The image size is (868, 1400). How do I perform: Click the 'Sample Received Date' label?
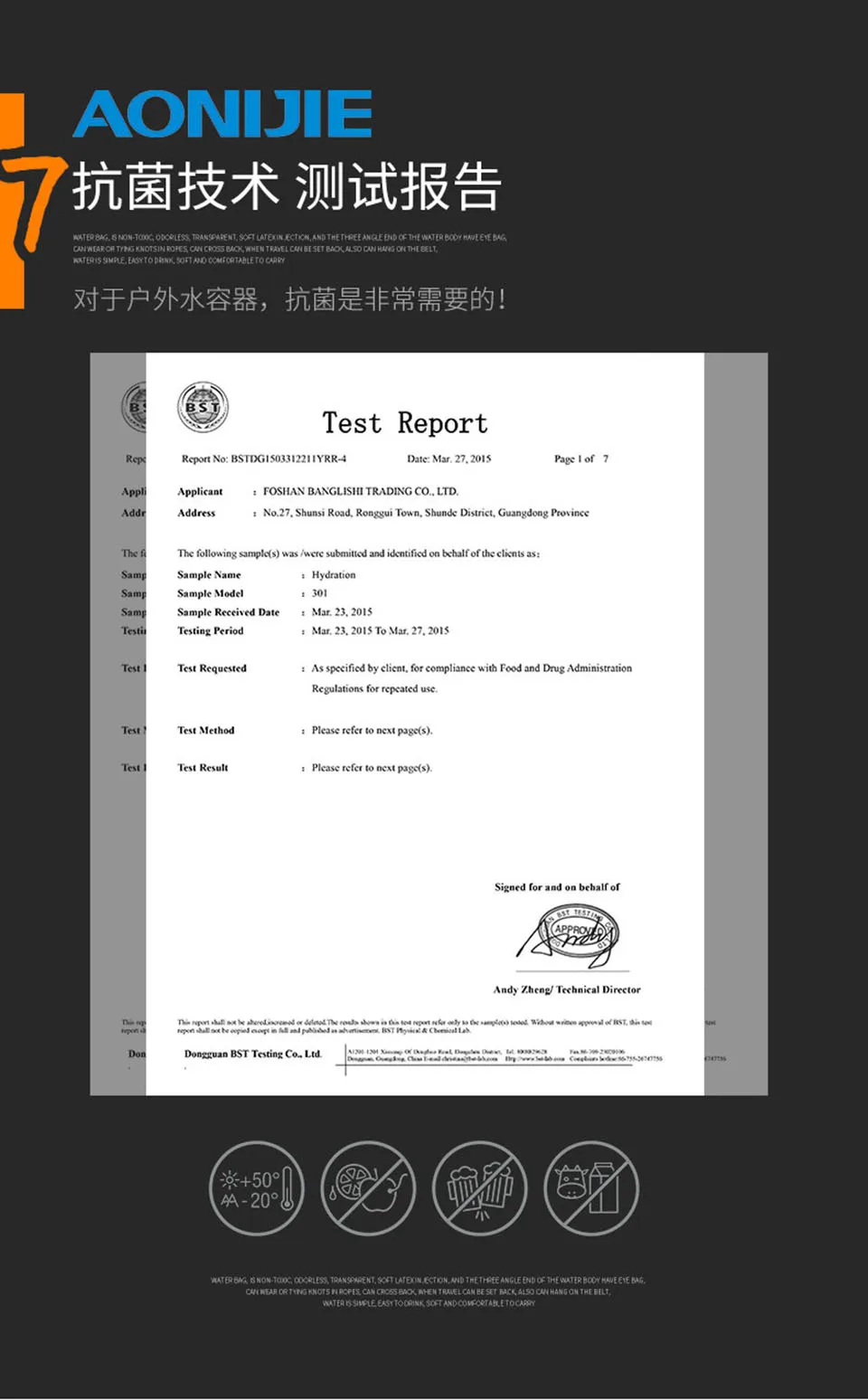[228, 612]
